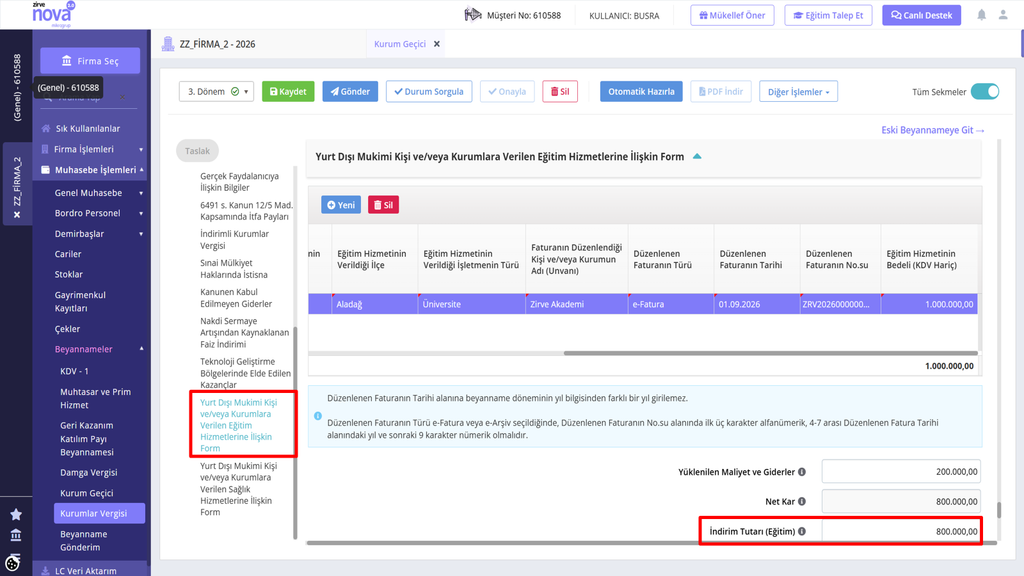1024x576 pixels.
Task: Click info icon beside Net Kar
Action: tap(802, 502)
